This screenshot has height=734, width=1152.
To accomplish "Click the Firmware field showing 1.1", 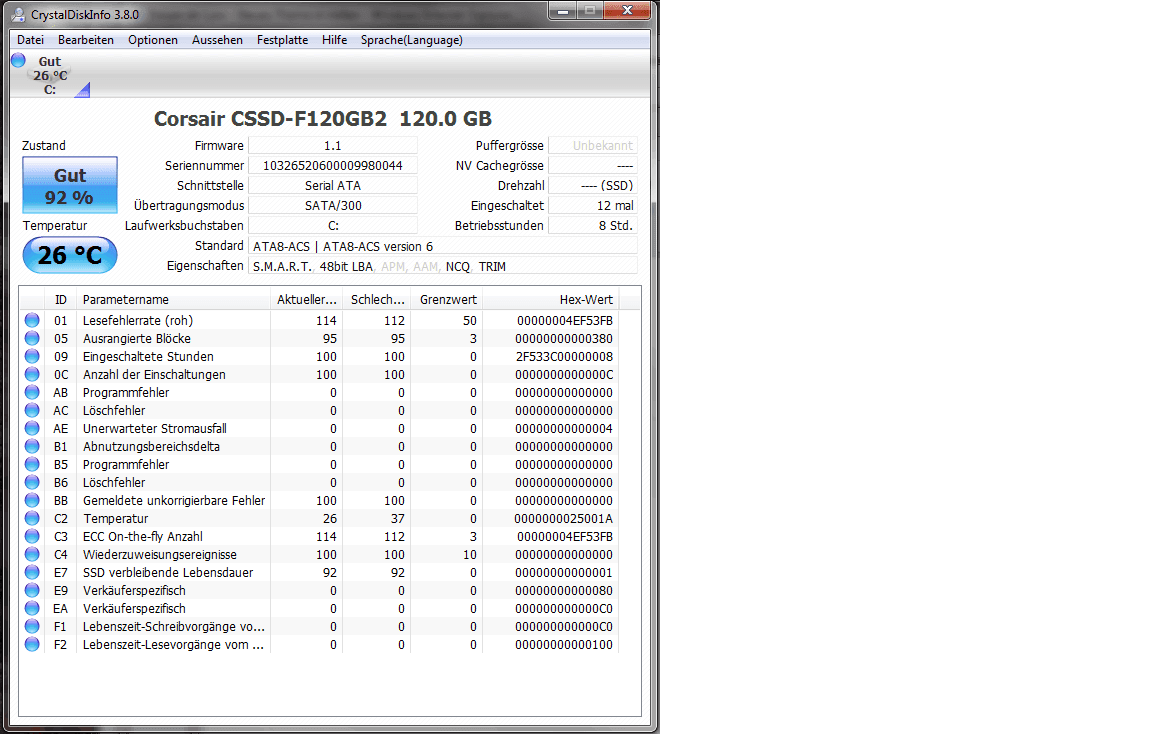I will (x=333, y=145).
